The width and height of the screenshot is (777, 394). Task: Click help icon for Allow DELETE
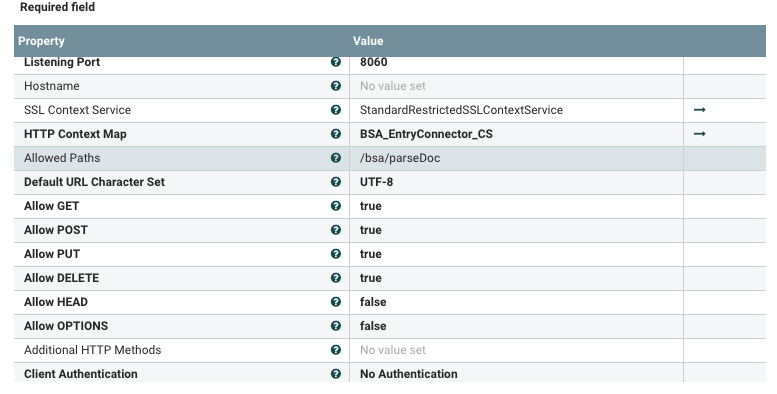[335, 278]
